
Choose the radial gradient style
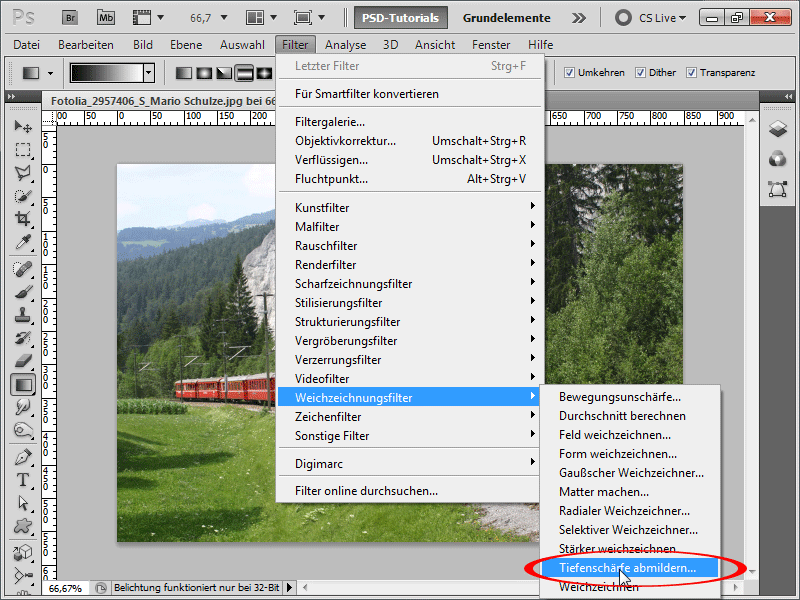(x=204, y=73)
